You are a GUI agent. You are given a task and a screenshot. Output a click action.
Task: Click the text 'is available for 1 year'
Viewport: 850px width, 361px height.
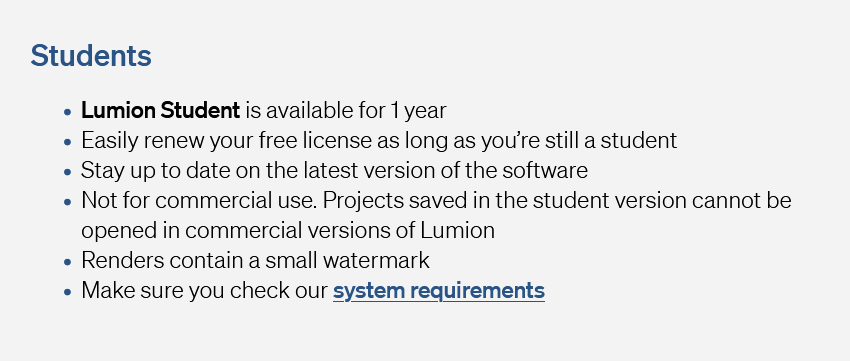[346, 111]
